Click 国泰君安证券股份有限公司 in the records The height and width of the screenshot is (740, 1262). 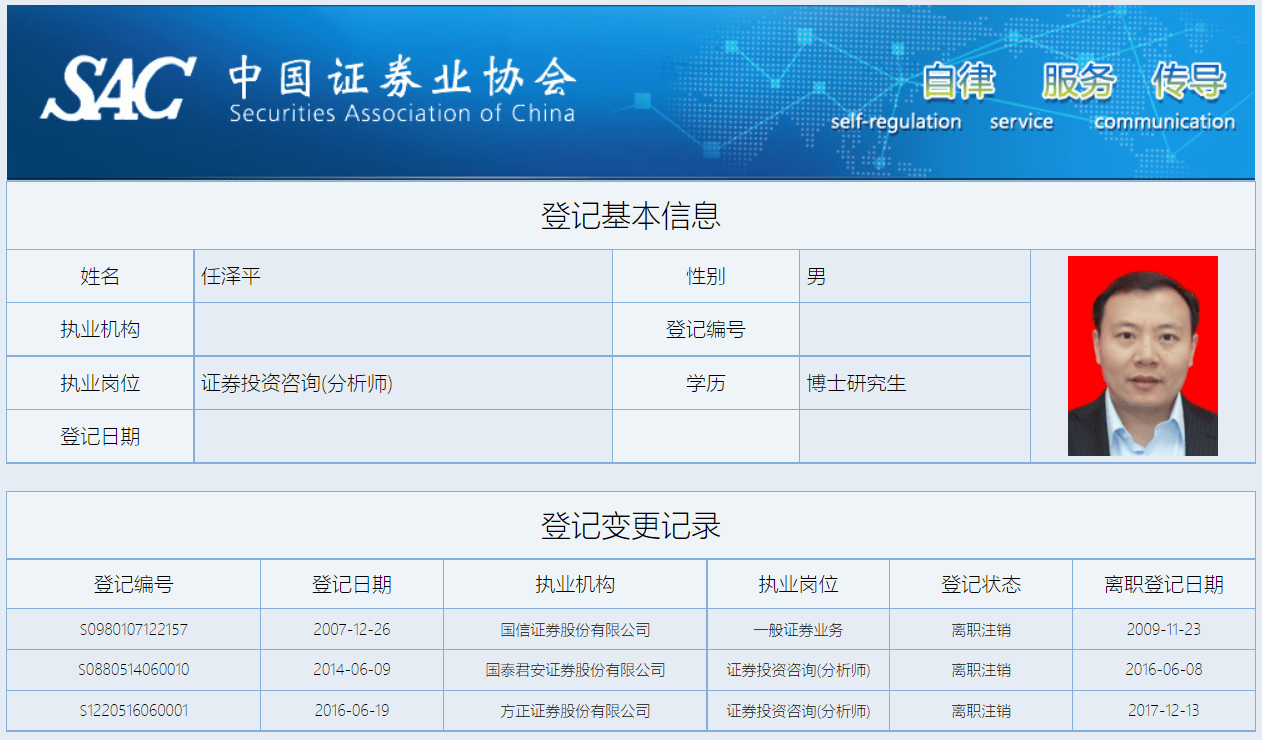pos(575,670)
